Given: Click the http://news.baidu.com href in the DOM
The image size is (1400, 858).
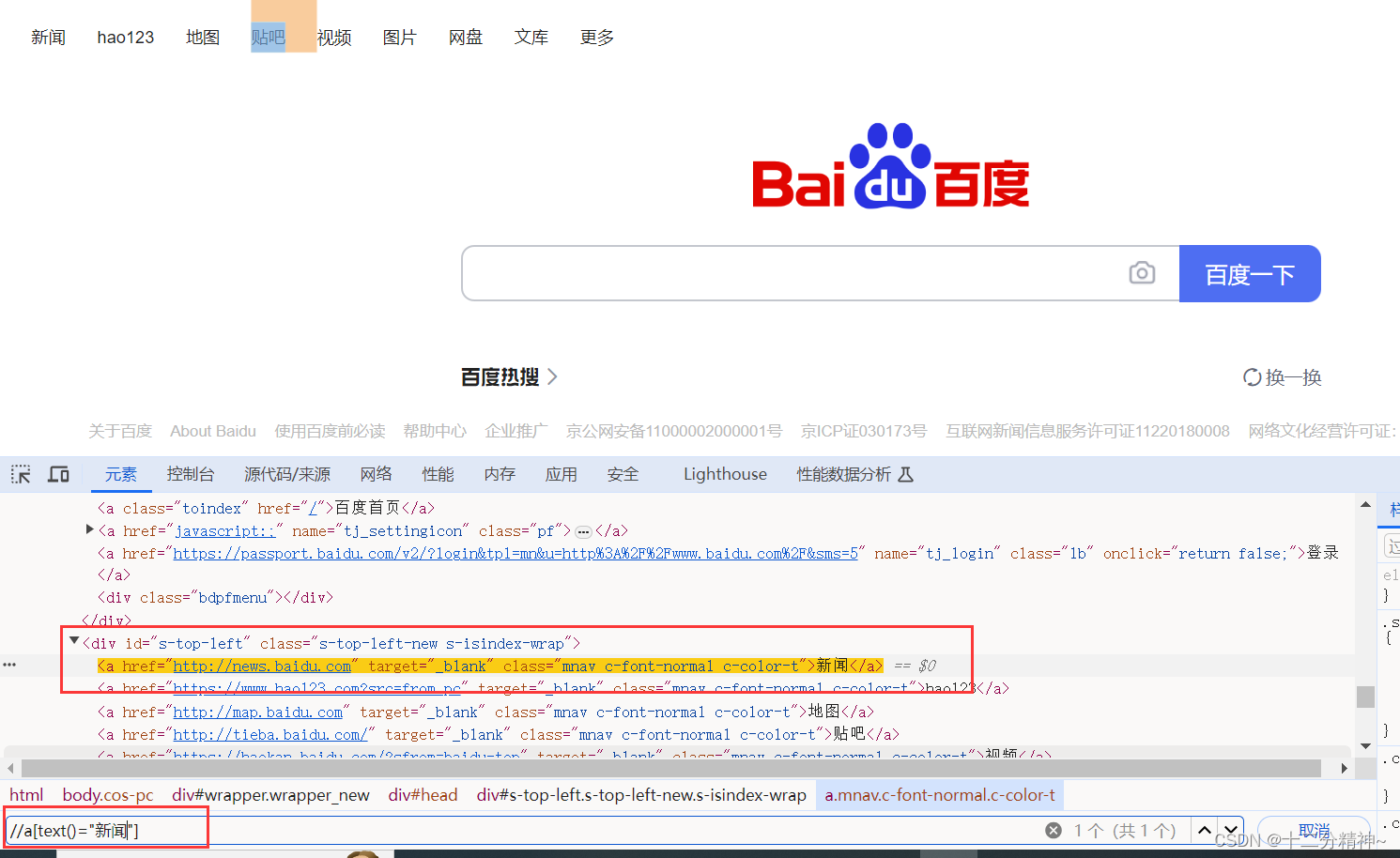Looking at the screenshot, I should 262,666.
